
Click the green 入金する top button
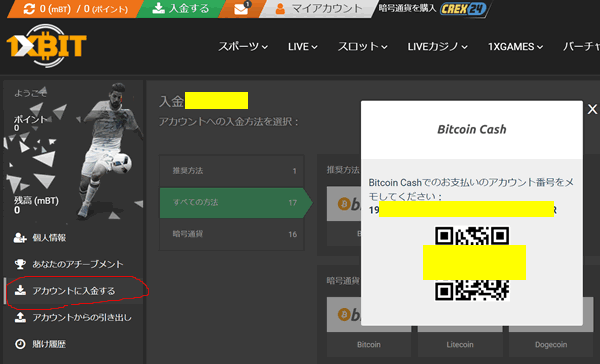point(180,8)
